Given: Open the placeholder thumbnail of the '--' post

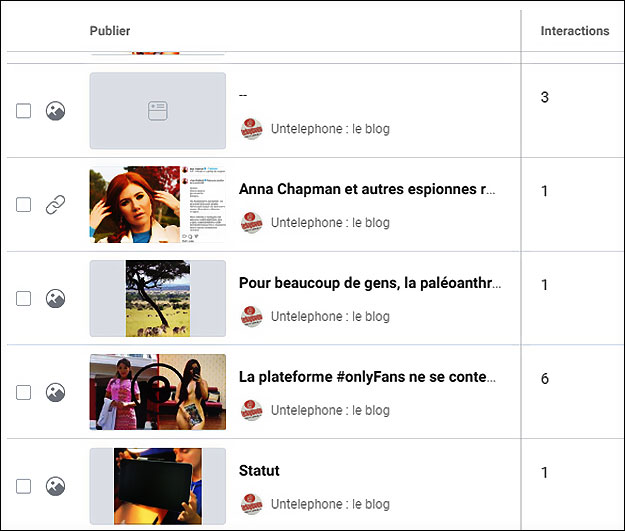Looking at the screenshot, I should pos(158,111).
